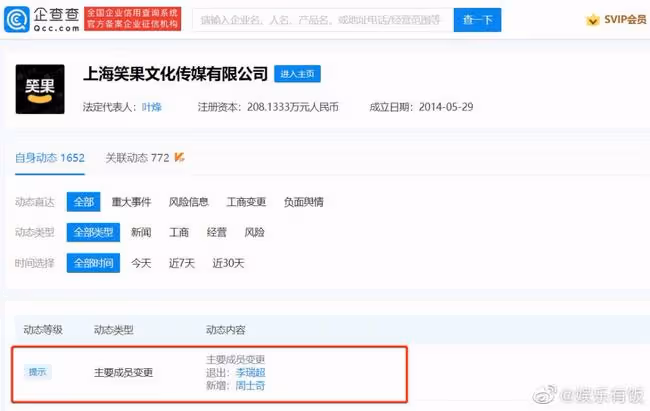650x411 pixels.
Task: Filter time to 近7天
Action: tap(182, 263)
